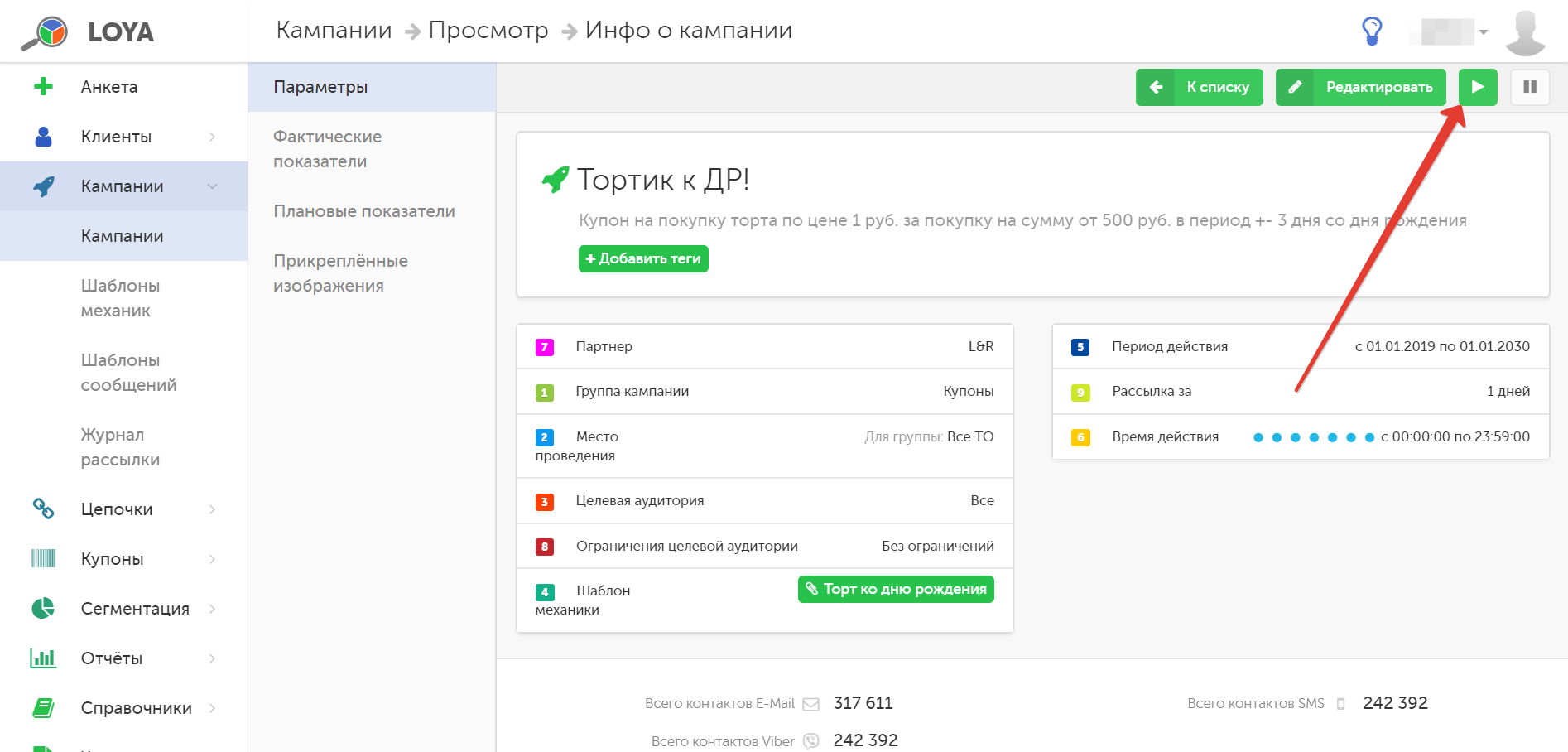Image resolution: width=1568 pixels, height=752 pixels.
Task: Click the Viber contacts icon
Action: pos(811,740)
